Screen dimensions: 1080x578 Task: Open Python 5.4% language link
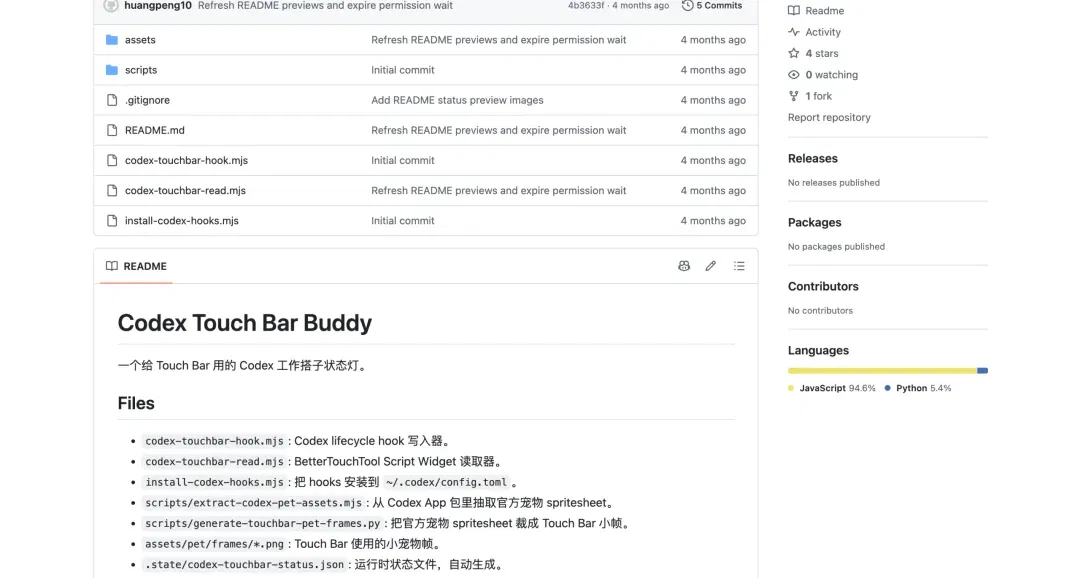918,389
